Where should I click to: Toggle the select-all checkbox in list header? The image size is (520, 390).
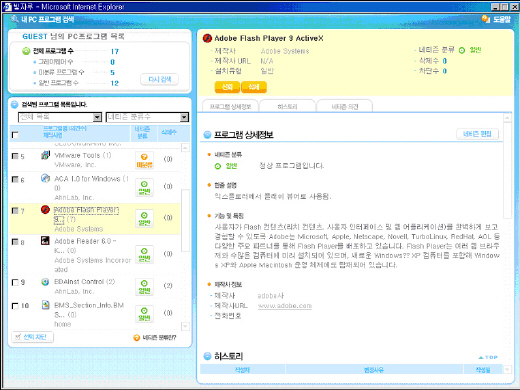(15, 135)
